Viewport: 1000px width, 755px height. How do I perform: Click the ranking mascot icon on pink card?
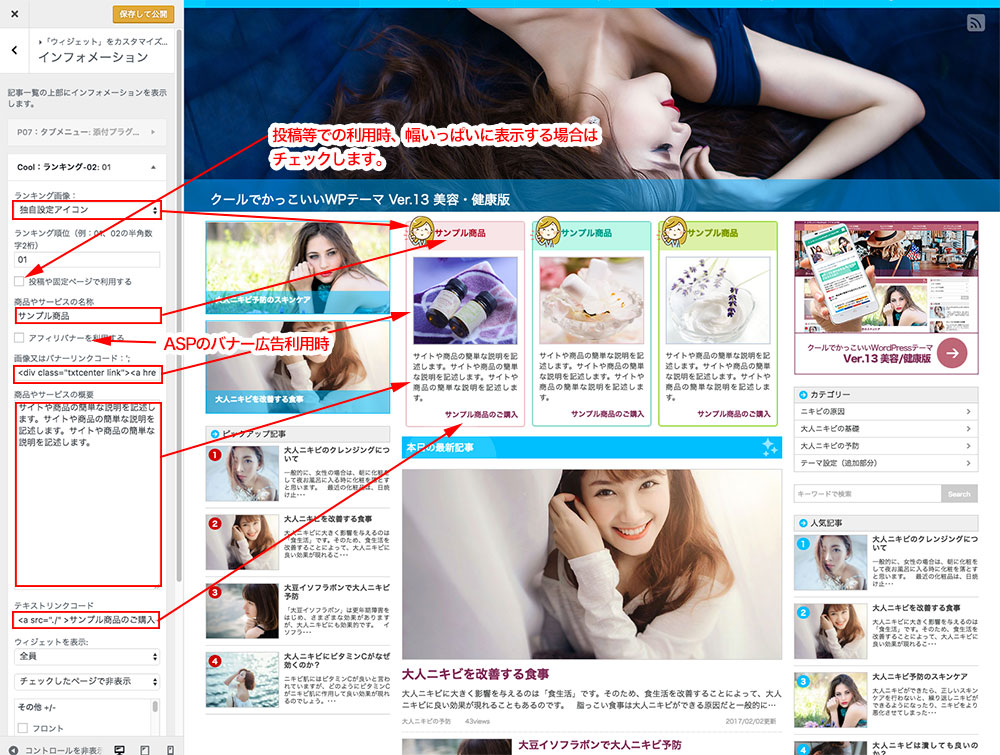tap(422, 230)
